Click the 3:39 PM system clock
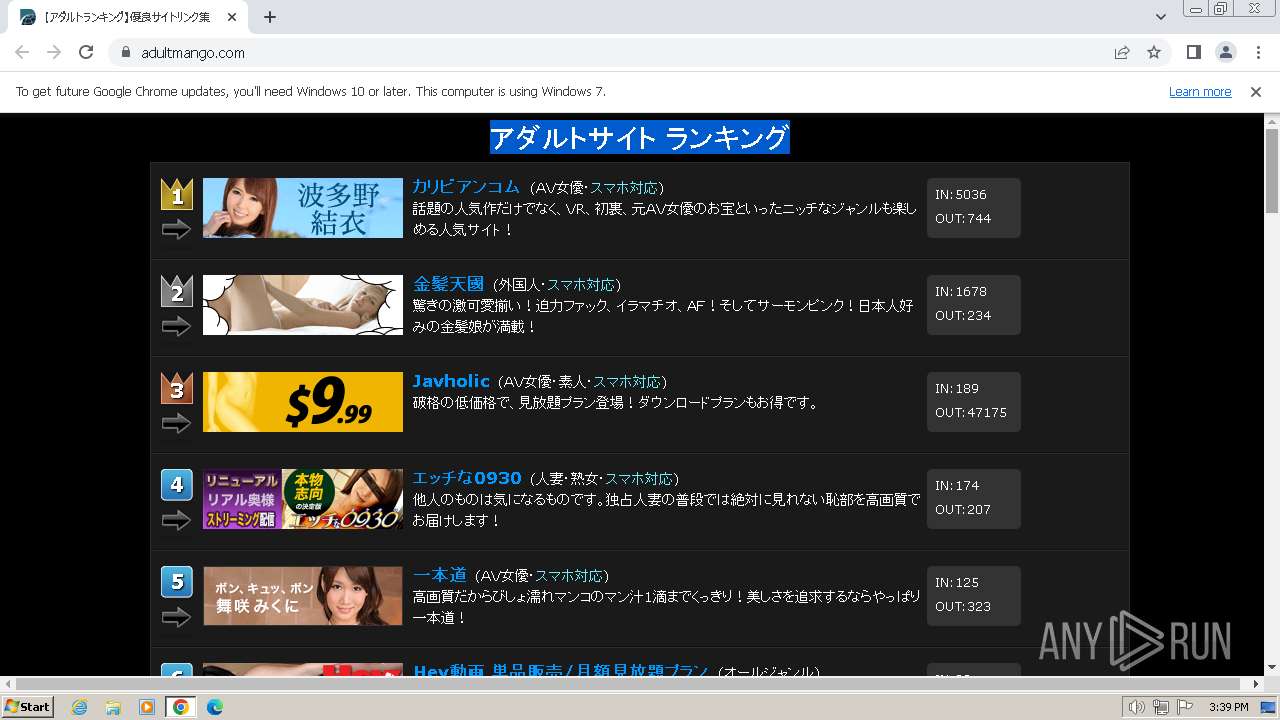 (x=1228, y=707)
